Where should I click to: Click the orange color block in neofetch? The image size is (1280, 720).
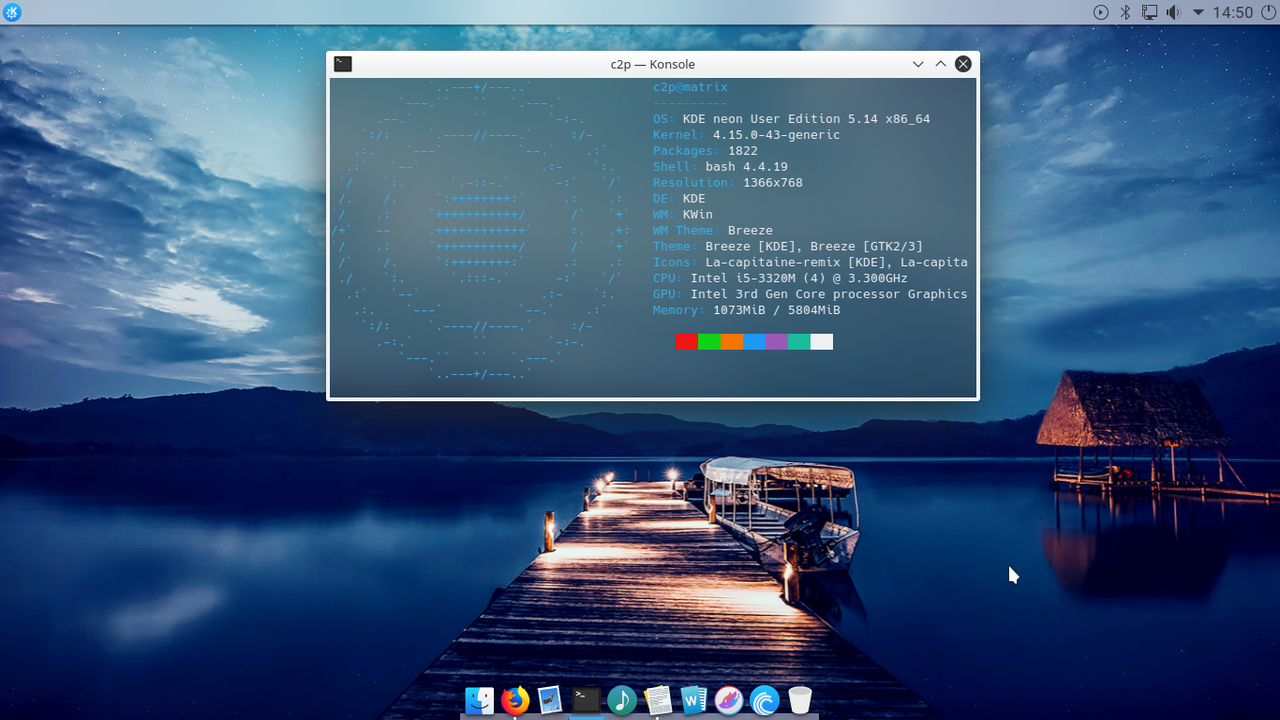731,342
